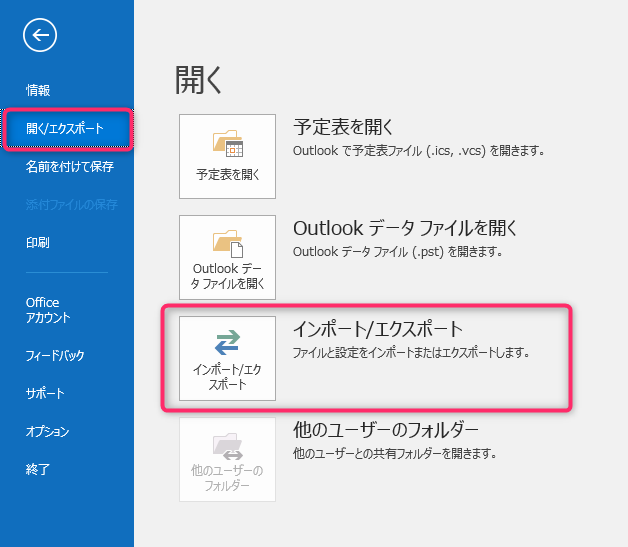This screenshot has width=628, height=547.
Task: Click the インポート/エクスポート heading text
Action: coord(378,329)
